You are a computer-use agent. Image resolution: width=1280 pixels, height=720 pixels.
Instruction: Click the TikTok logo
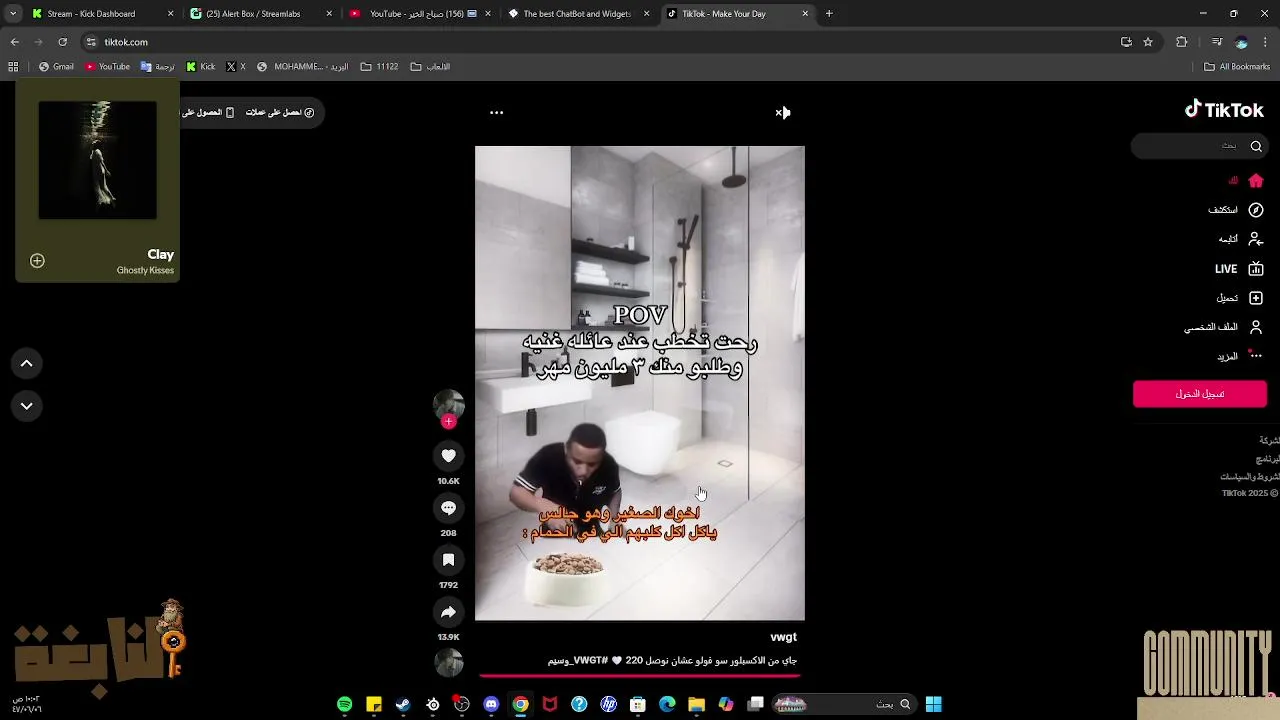tap(1224, 110)
